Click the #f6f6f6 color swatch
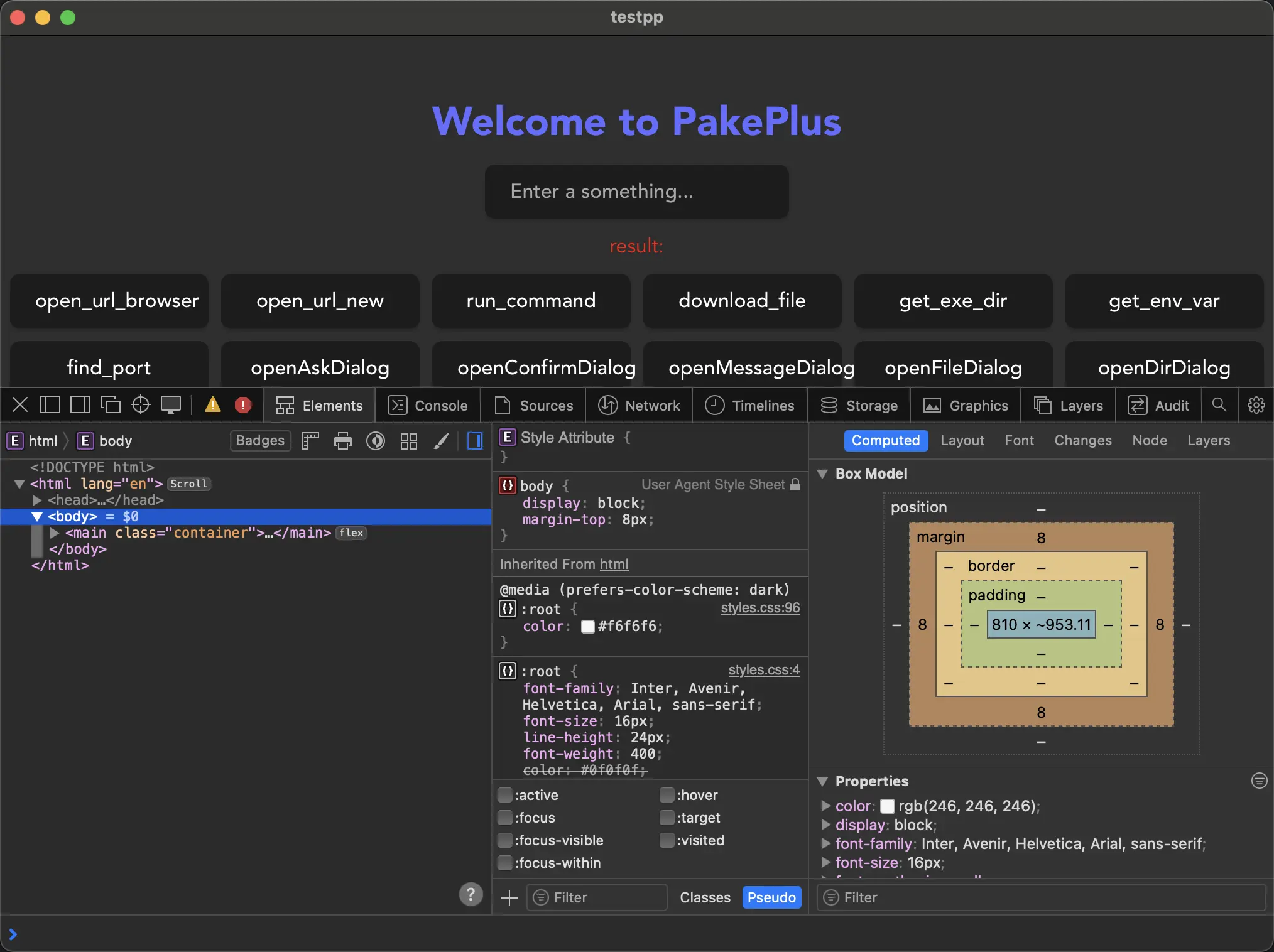1274x952 pixels. click(x=588, y=627)
